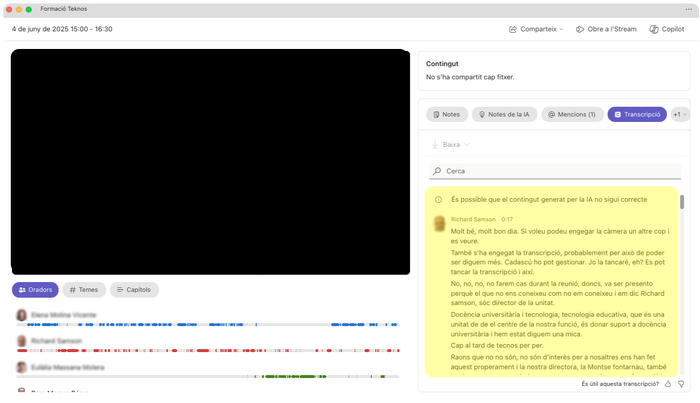
Task: Click the black video player area
Action: [x=210, y=162]
